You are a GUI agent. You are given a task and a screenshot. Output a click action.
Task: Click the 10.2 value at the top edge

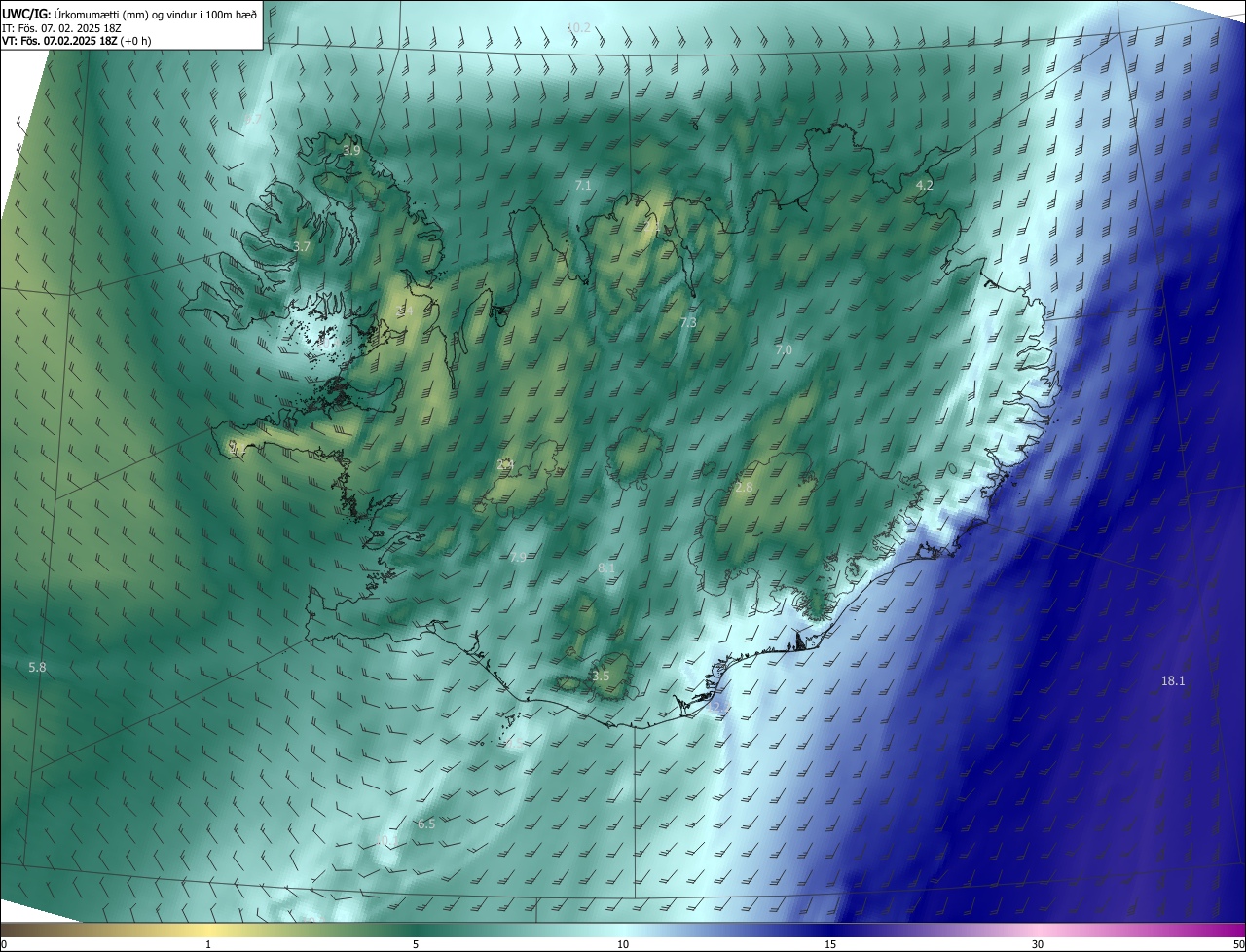pos(578,27)
